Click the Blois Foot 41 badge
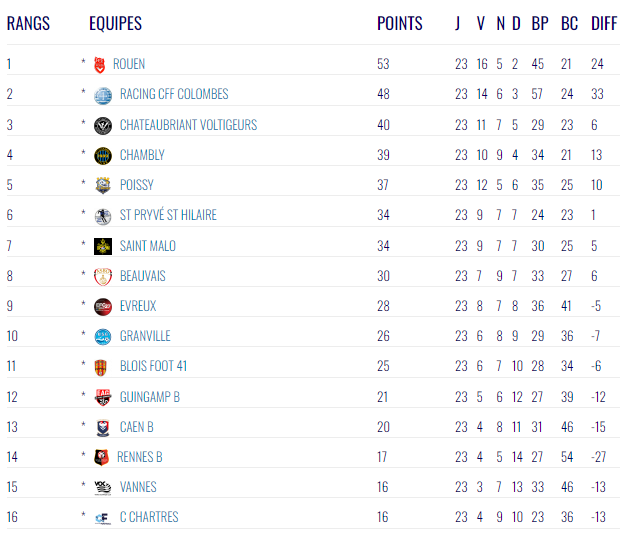 [x=103, y=366]
